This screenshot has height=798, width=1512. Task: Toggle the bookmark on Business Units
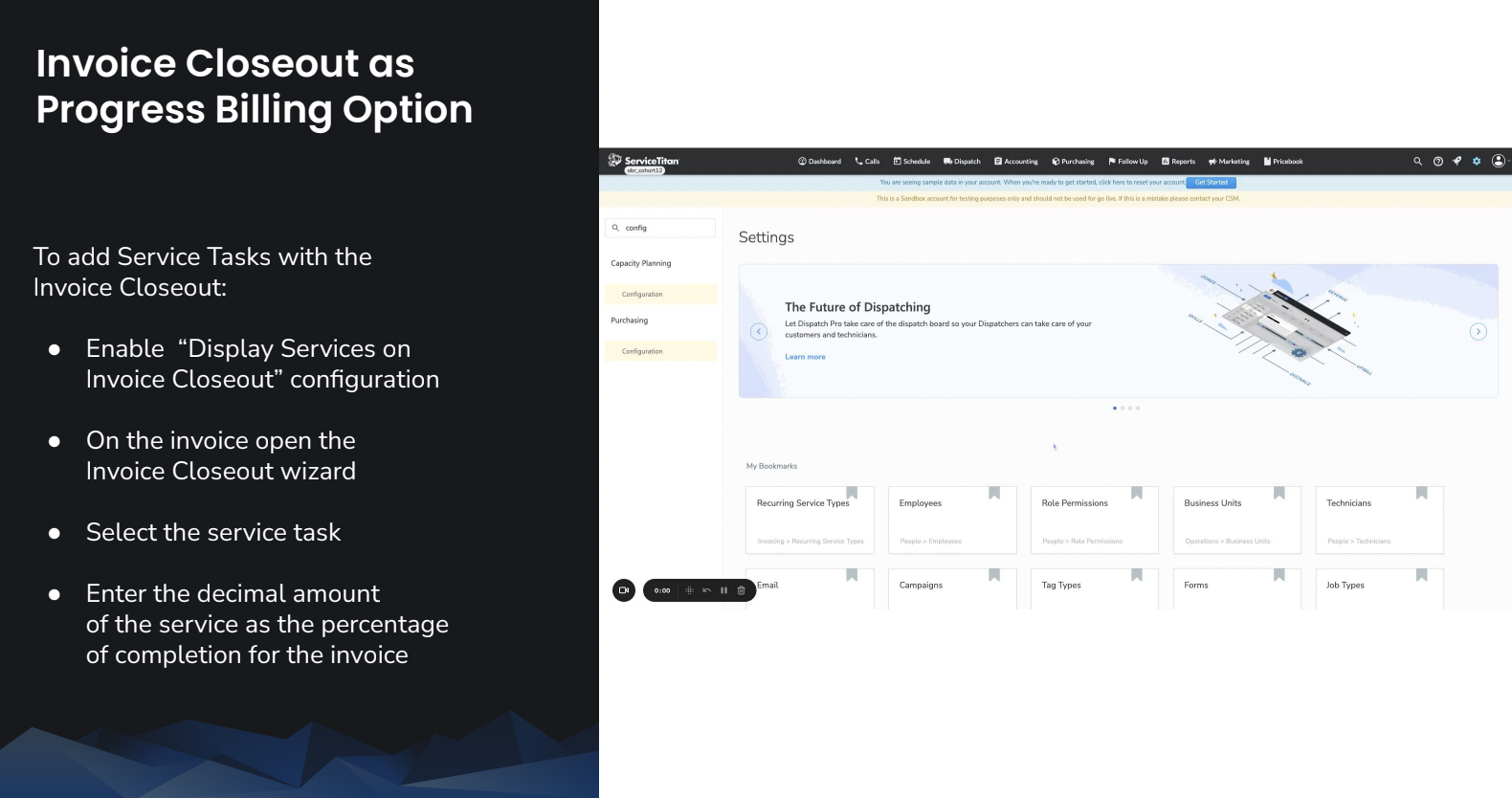1279,493
